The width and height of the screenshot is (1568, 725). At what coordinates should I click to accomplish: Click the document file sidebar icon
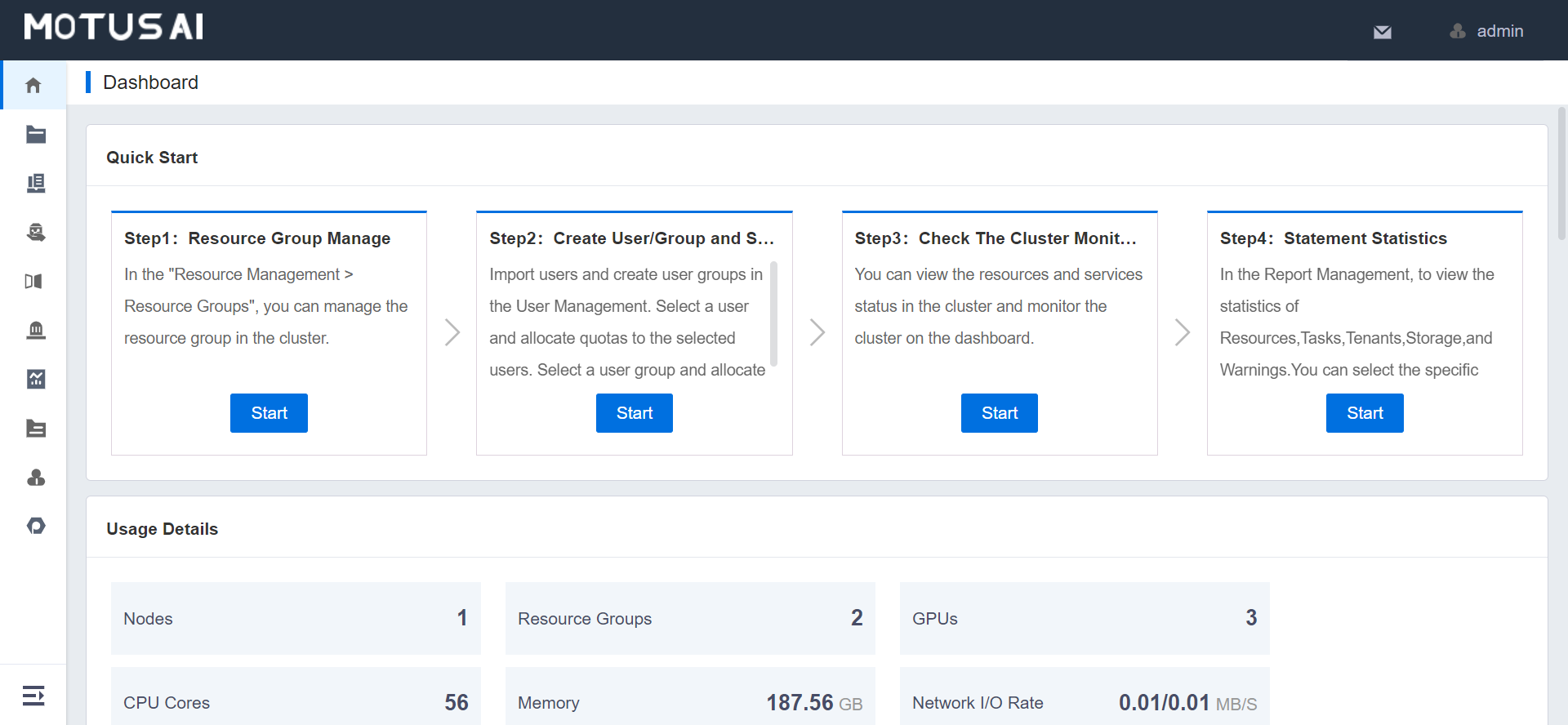(35, 429)
